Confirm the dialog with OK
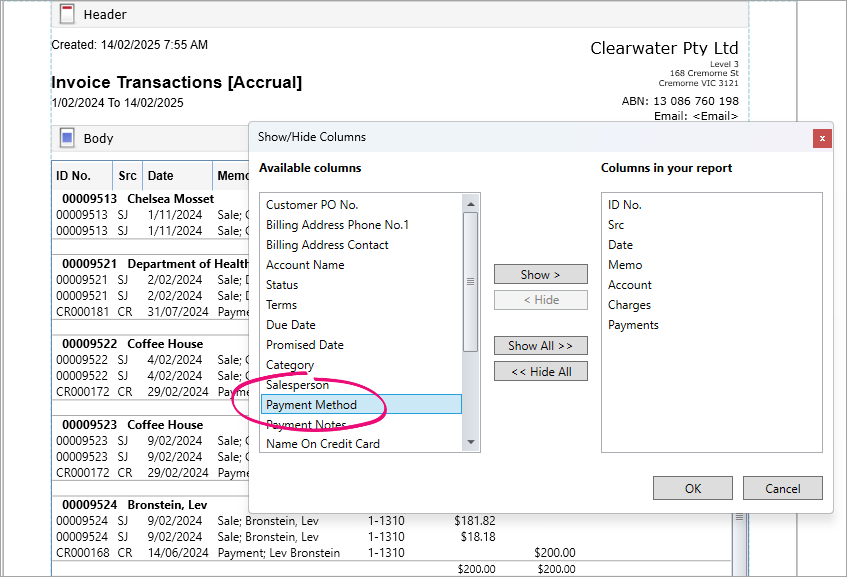 click(x=692, y=488)
